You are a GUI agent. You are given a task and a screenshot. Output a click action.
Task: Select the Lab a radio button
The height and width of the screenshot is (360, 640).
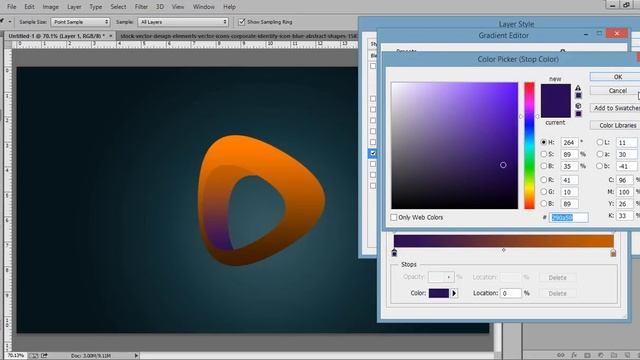(599, 154)
